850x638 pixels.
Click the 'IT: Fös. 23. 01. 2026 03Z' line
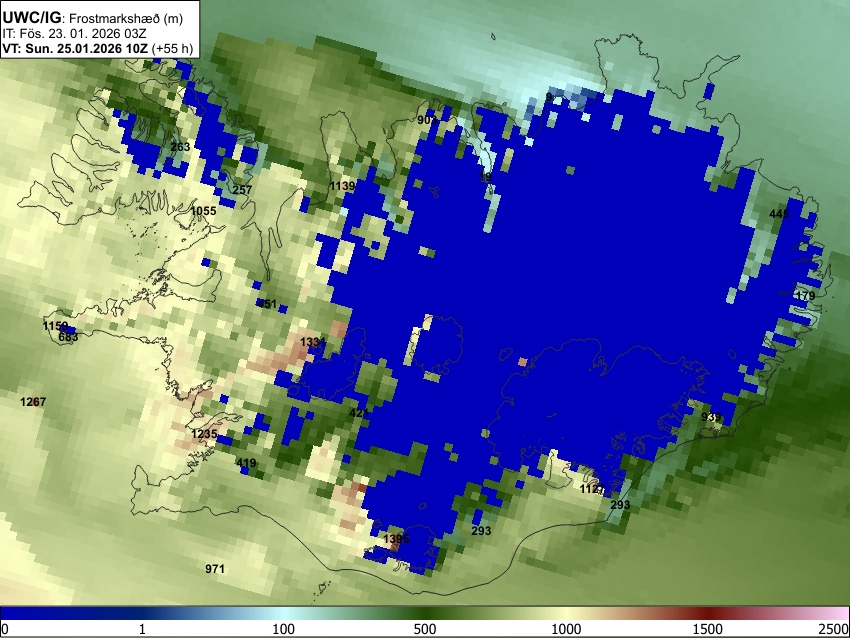pyautogui.click(x=74, y=34)
